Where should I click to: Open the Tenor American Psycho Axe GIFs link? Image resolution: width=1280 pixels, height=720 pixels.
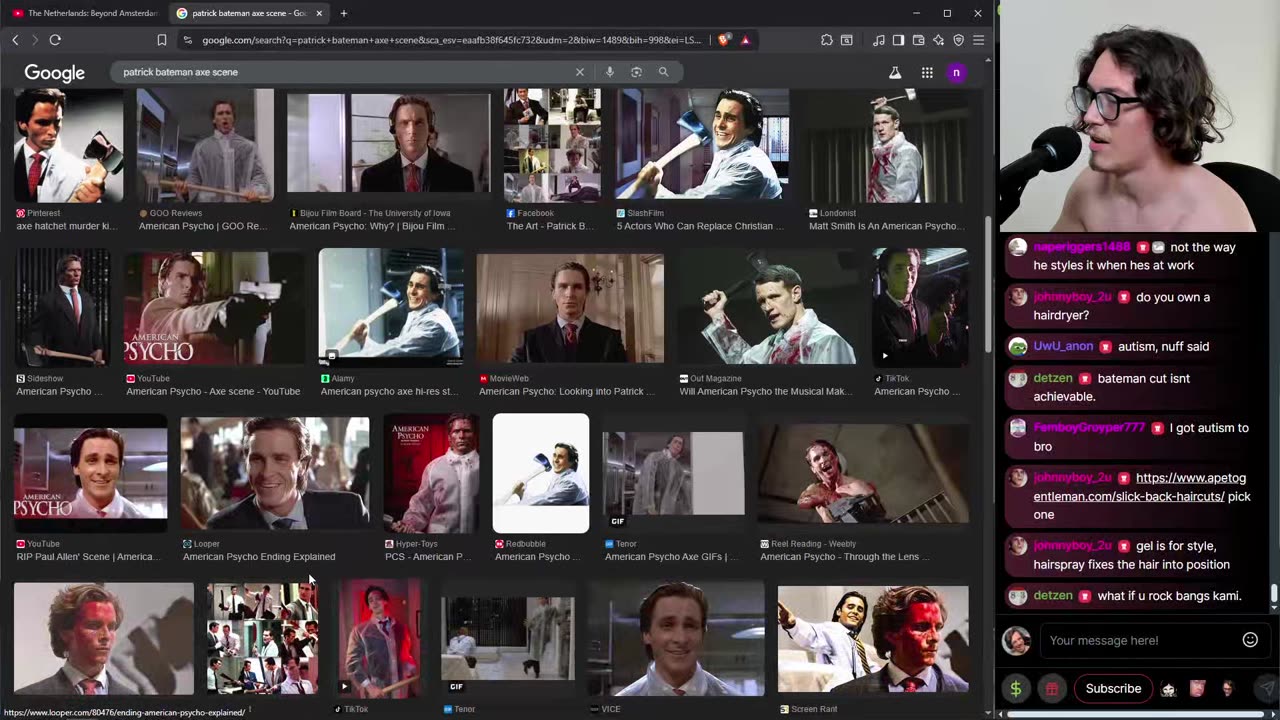671,557
